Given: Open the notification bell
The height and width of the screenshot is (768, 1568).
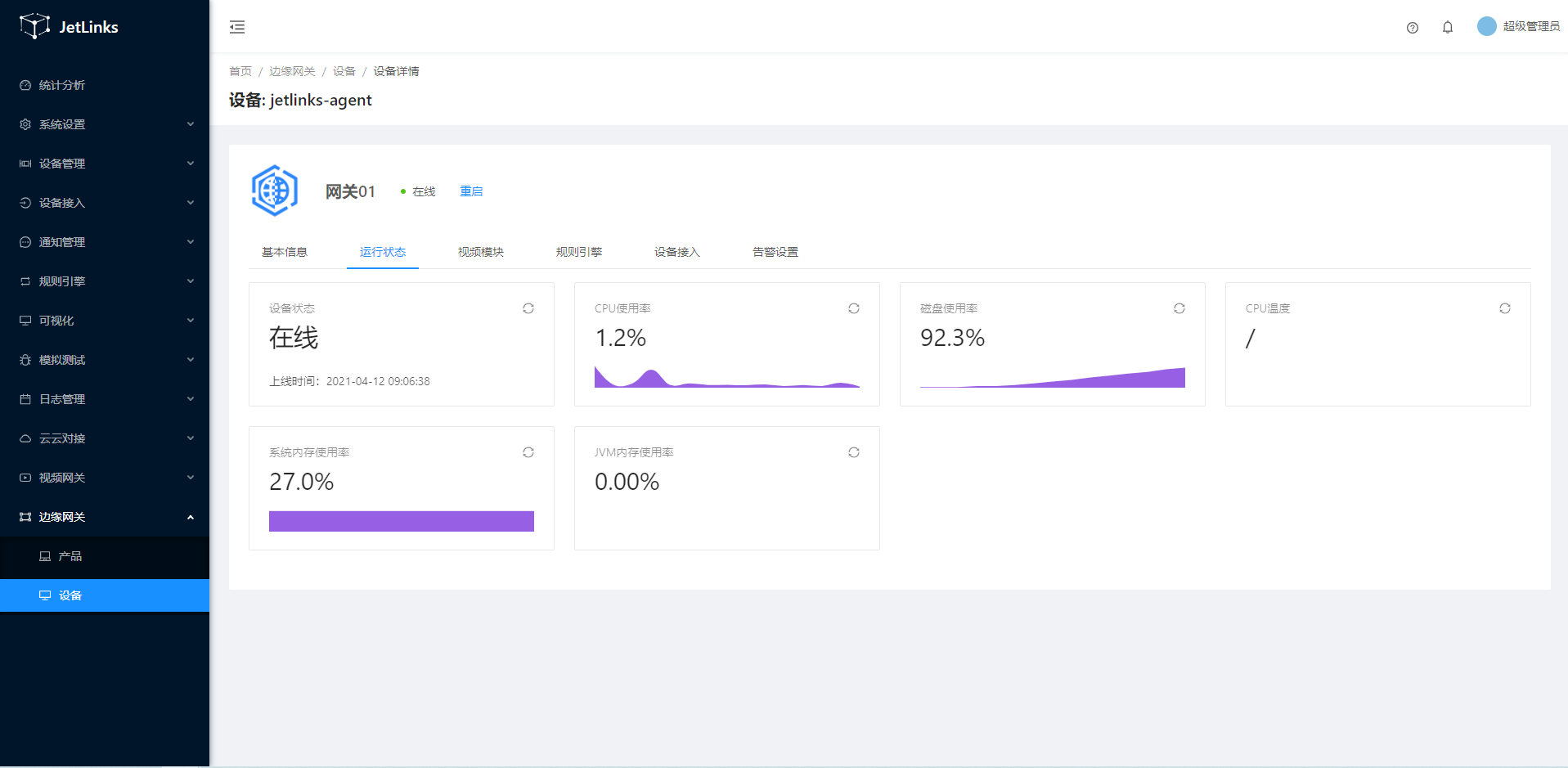Looking at the screenshot, I should 1447,28.
